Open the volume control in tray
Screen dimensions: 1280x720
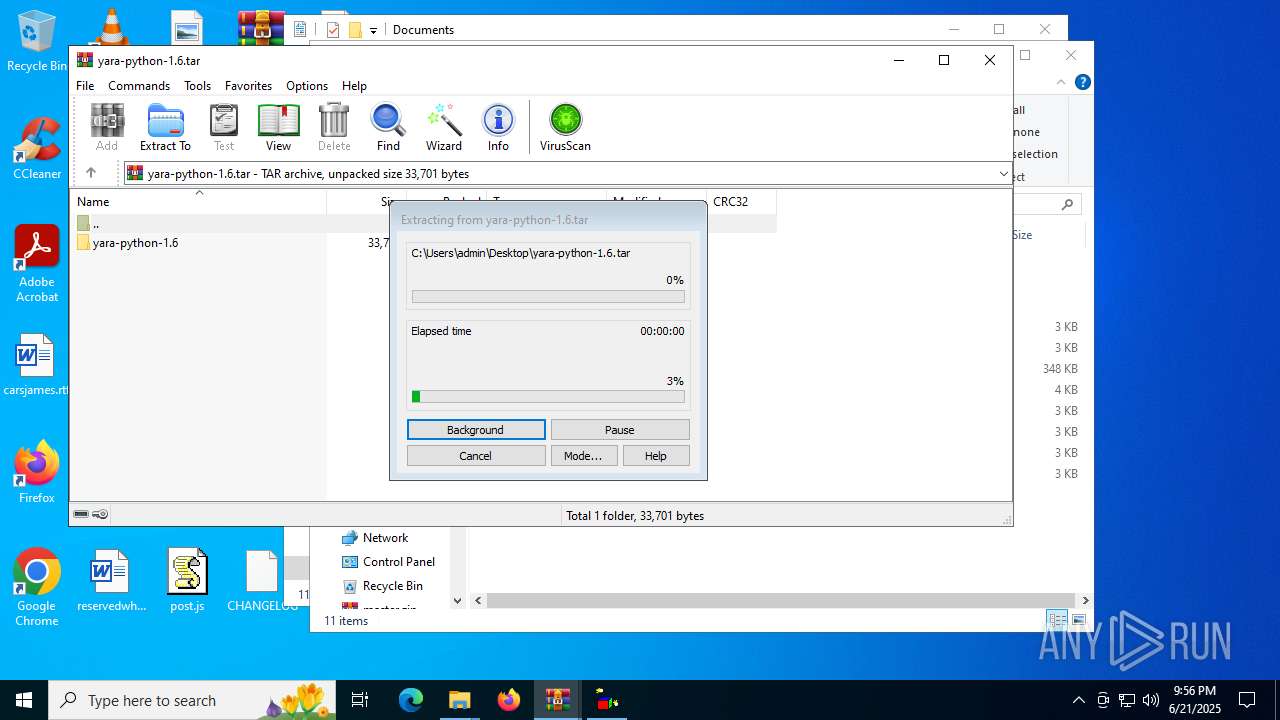[x=1151, y=700]
